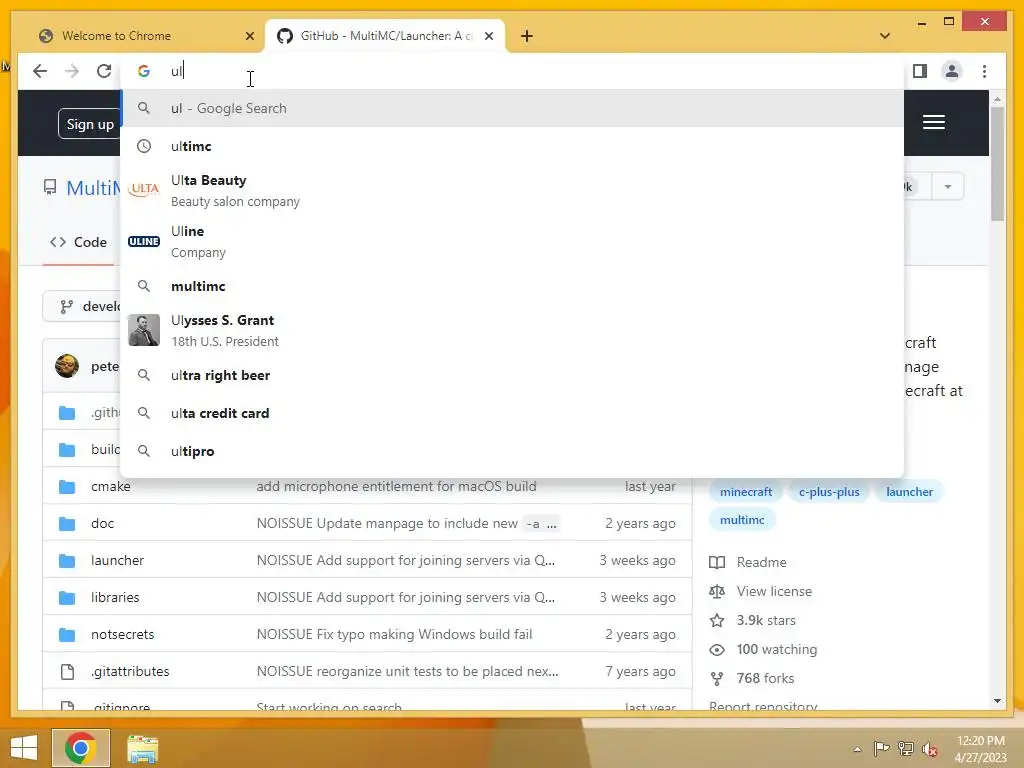Click the minecraft topic tag
The width and height of the screenshot is (1024, 768).
tap(746, 492)
